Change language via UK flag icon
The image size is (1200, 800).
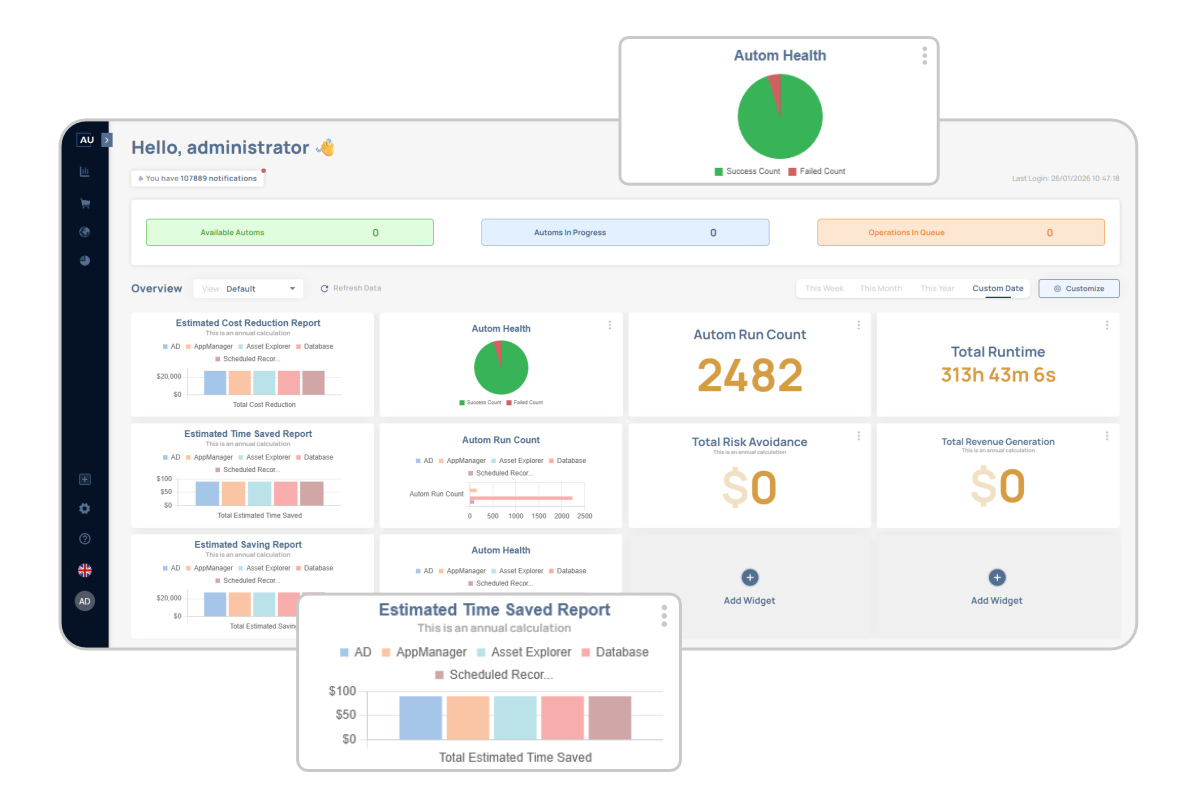[85, 570]
